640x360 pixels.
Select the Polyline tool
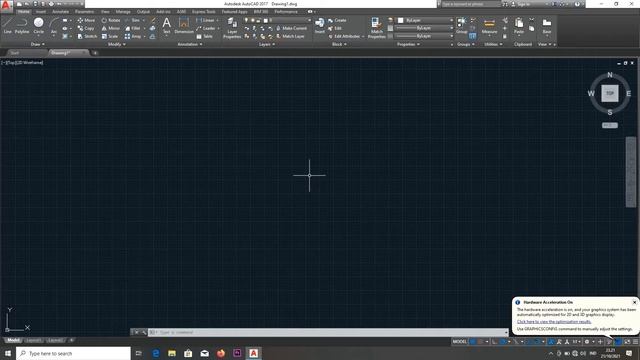[22, 25]
